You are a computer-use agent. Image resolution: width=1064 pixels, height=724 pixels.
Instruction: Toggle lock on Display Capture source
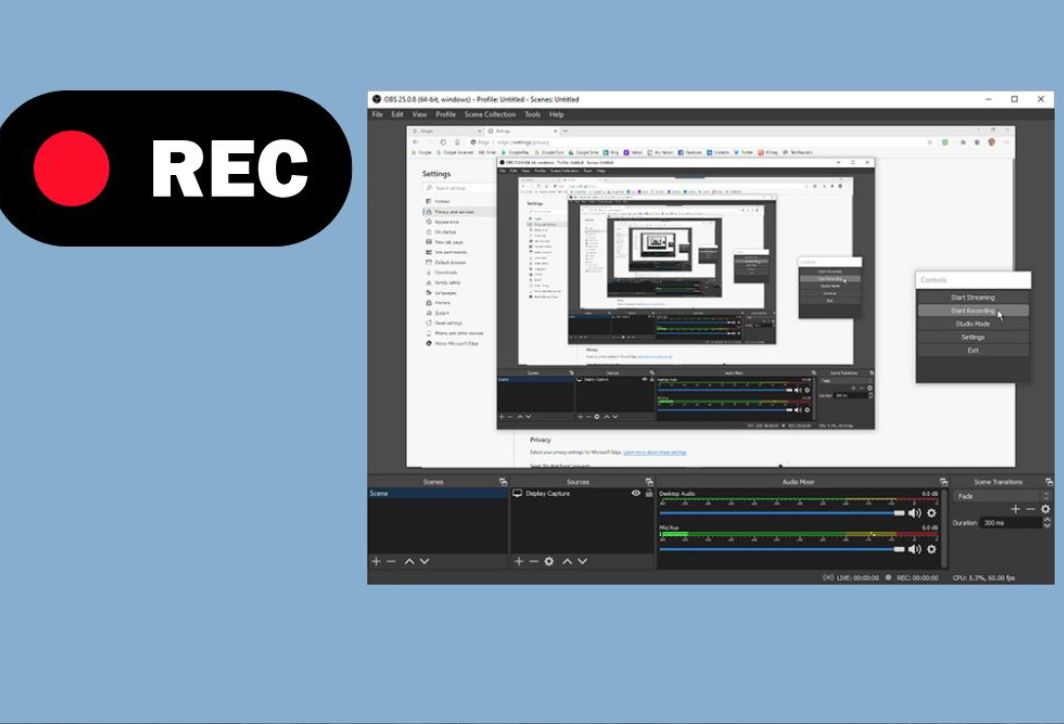click(x=649, y=493)
